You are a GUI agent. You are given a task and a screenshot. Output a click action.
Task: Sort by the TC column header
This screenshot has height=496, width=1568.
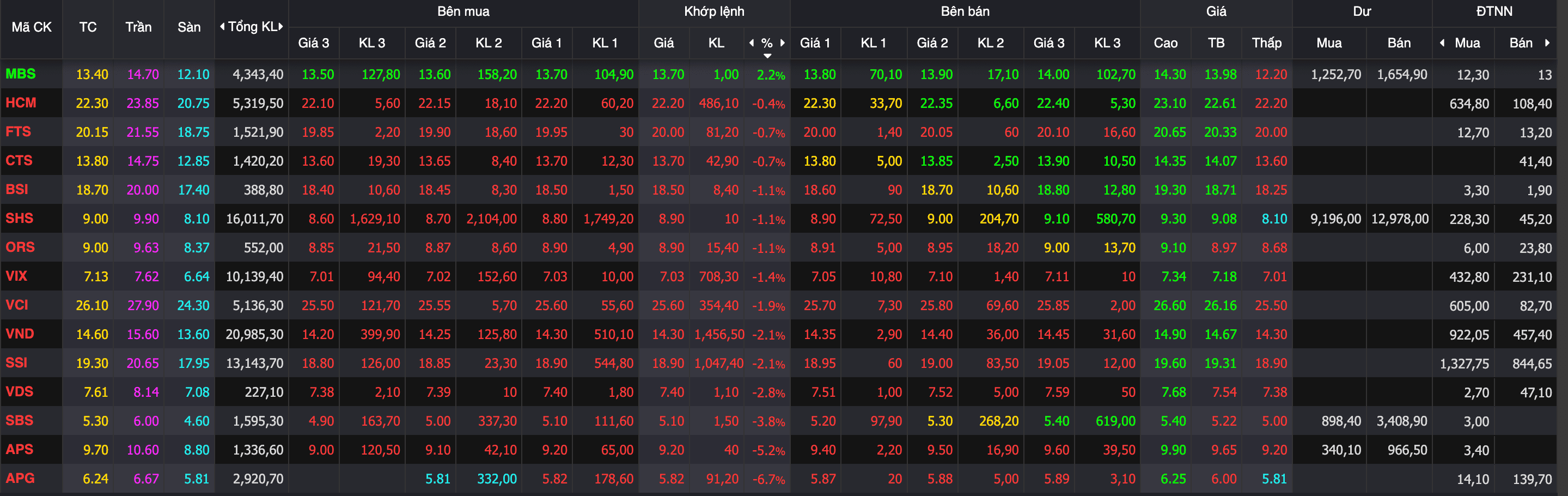[88, 27]
